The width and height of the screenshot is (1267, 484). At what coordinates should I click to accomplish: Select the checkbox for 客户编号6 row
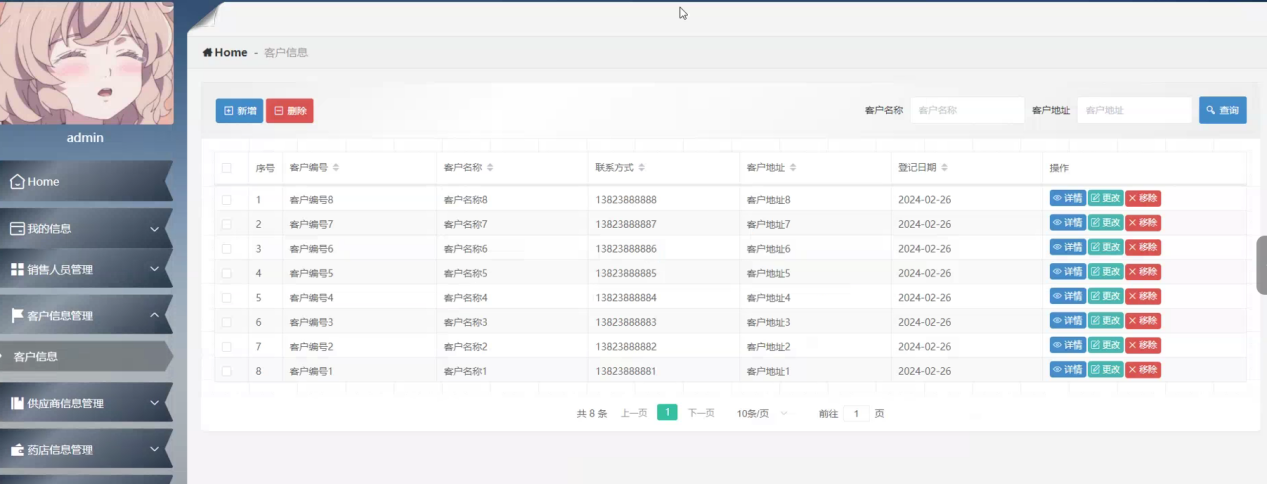(x=227, y=249)
